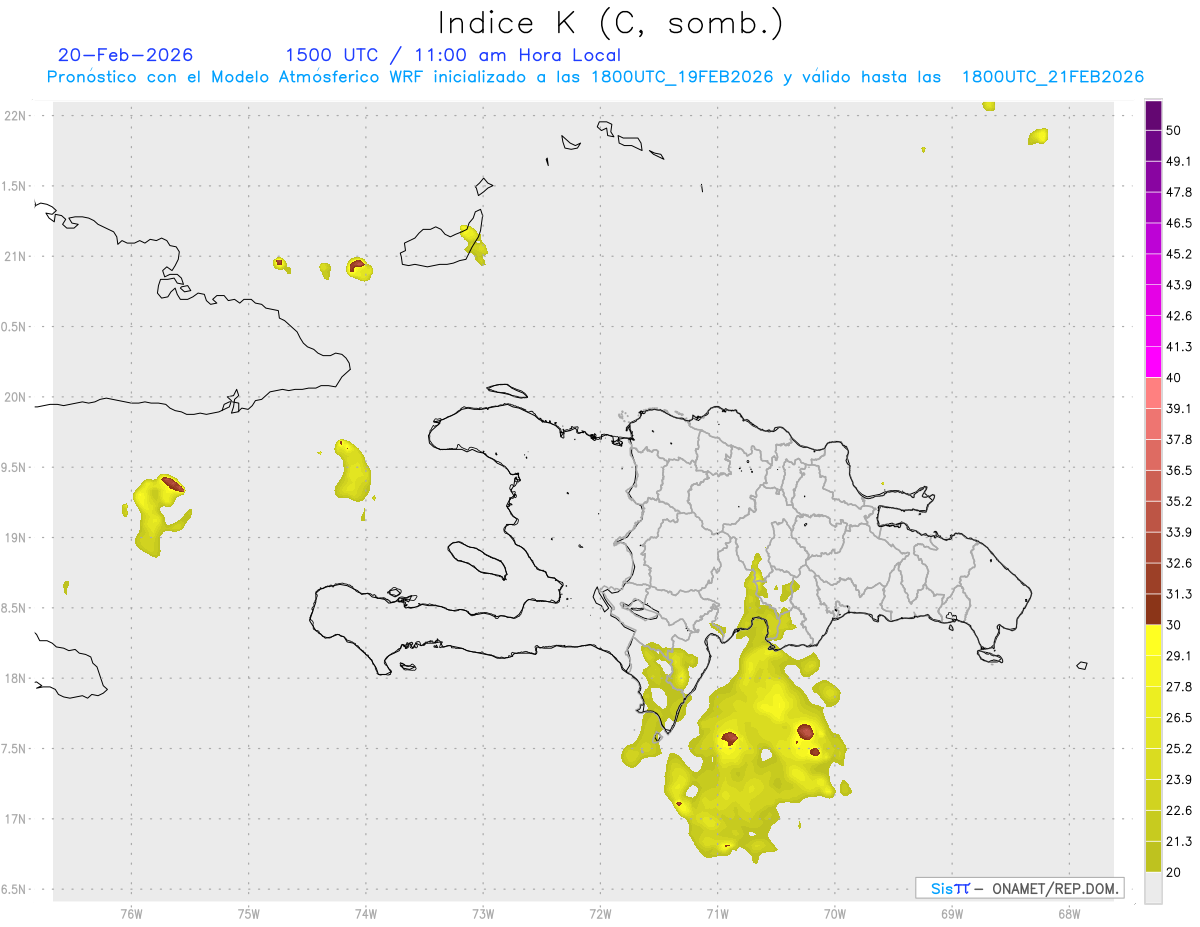This screenshot has width=1200, height=927.
Task: Select the '20-Feb-2026' date text
Action: point(126,55)
